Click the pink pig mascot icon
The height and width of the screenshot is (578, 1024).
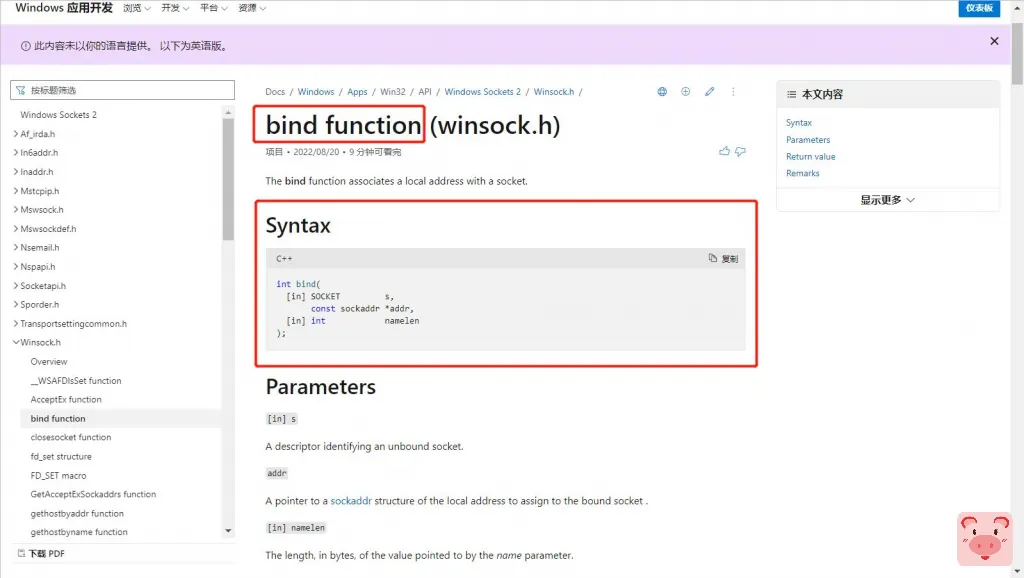(985, 539)
